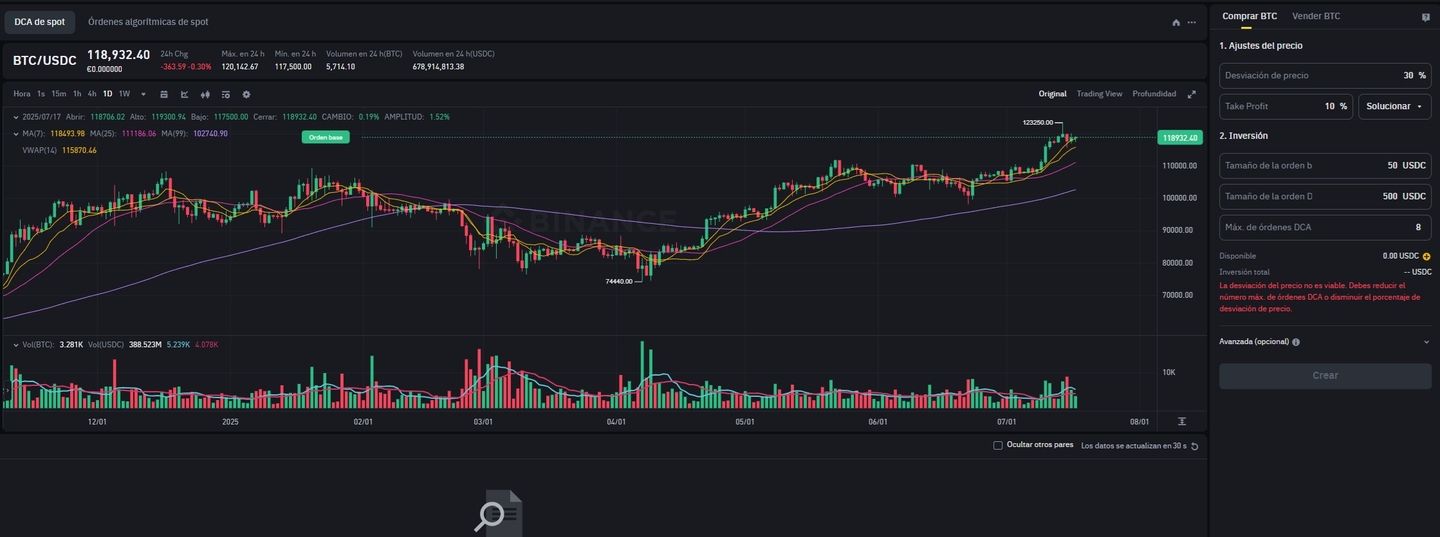This screenshot has height=537, width=1440.
Task: Select the 15m chart interval
Action: click(x=59, y=94)
